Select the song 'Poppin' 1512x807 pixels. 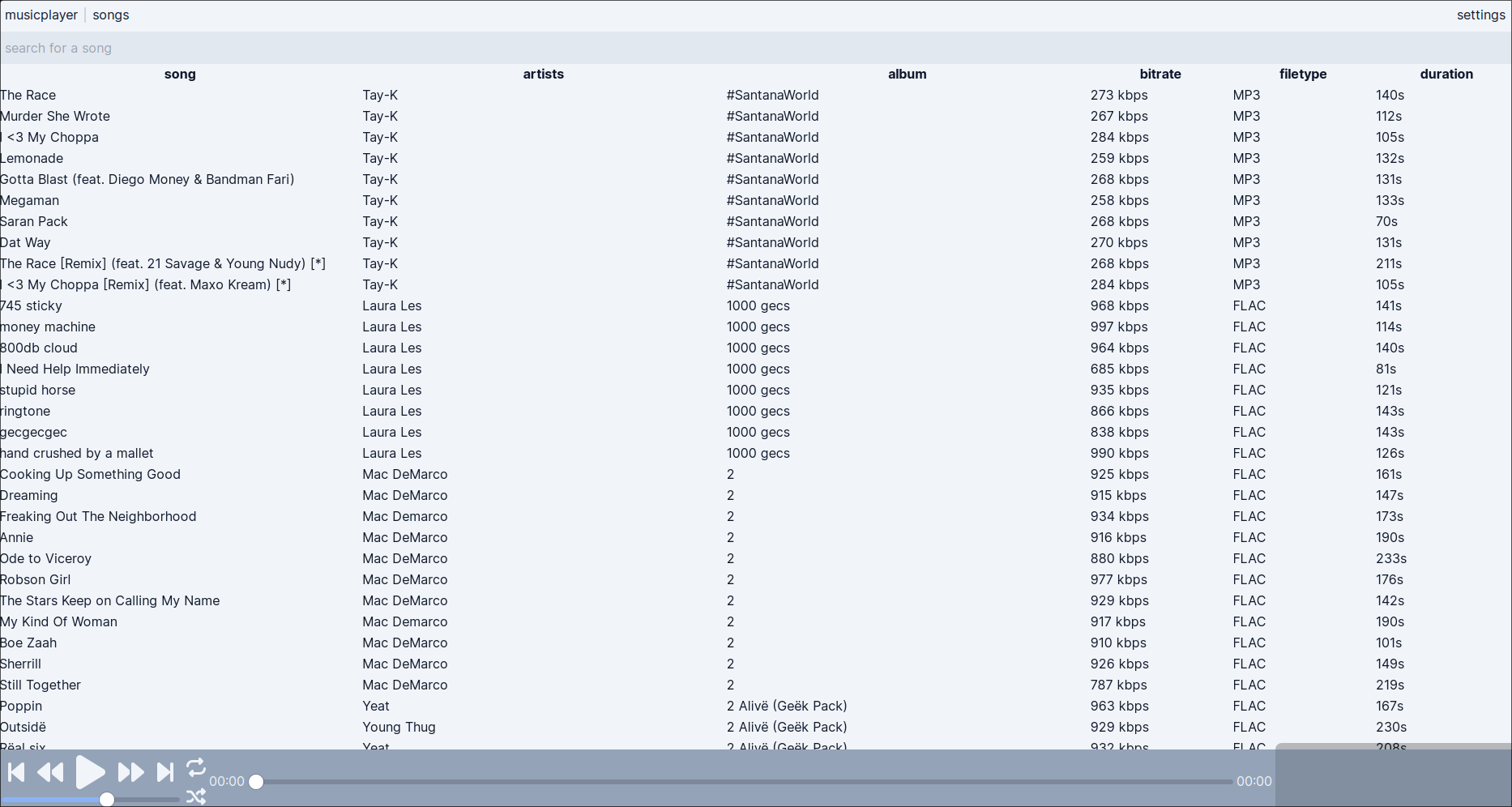point(21,706)
